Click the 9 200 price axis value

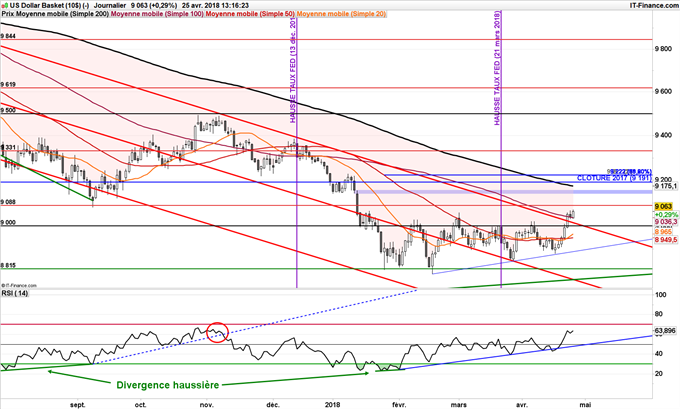coord(663,180)
